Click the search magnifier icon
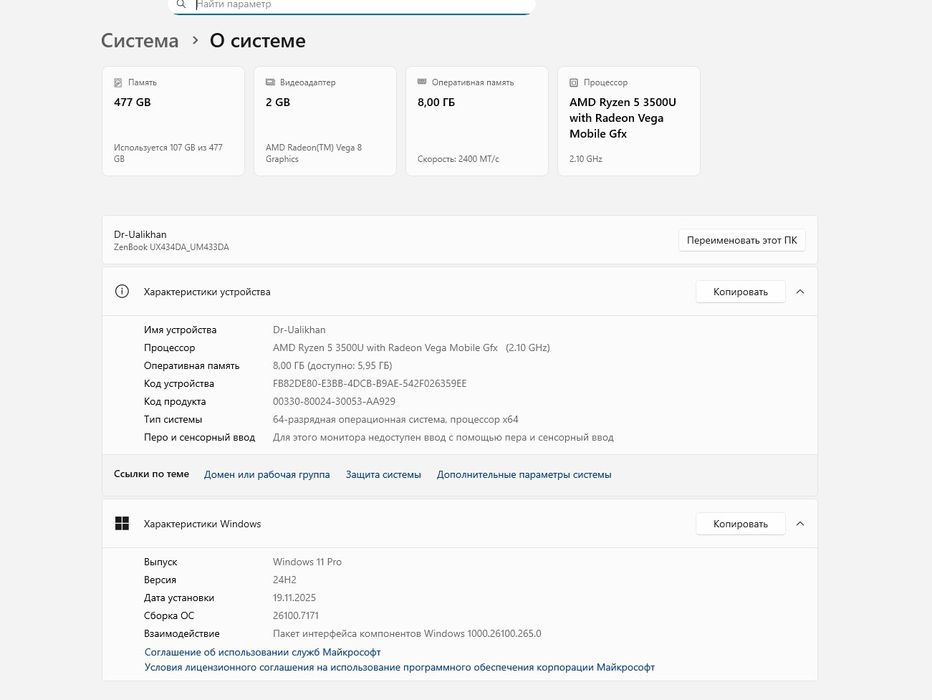This screenshot has width=932, height=700. click(181, 4)
